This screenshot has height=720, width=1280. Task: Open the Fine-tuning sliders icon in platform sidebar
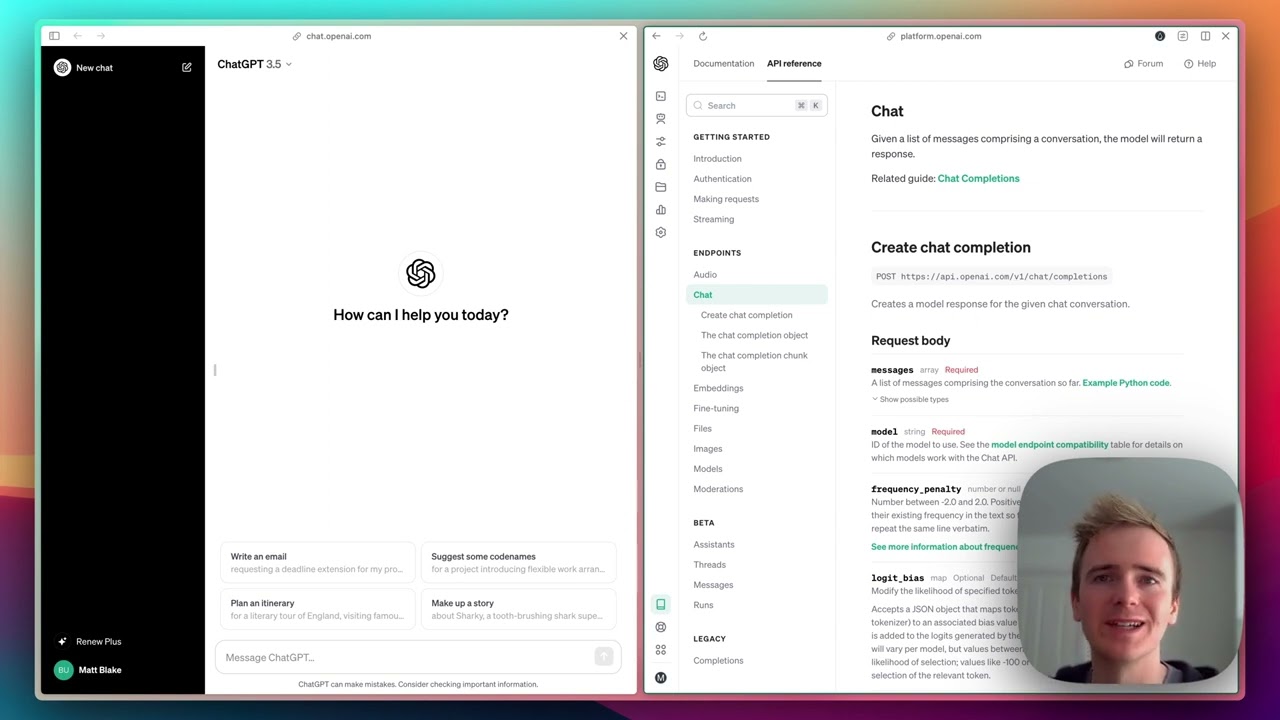pyautogui.click(x=660, y=141)
